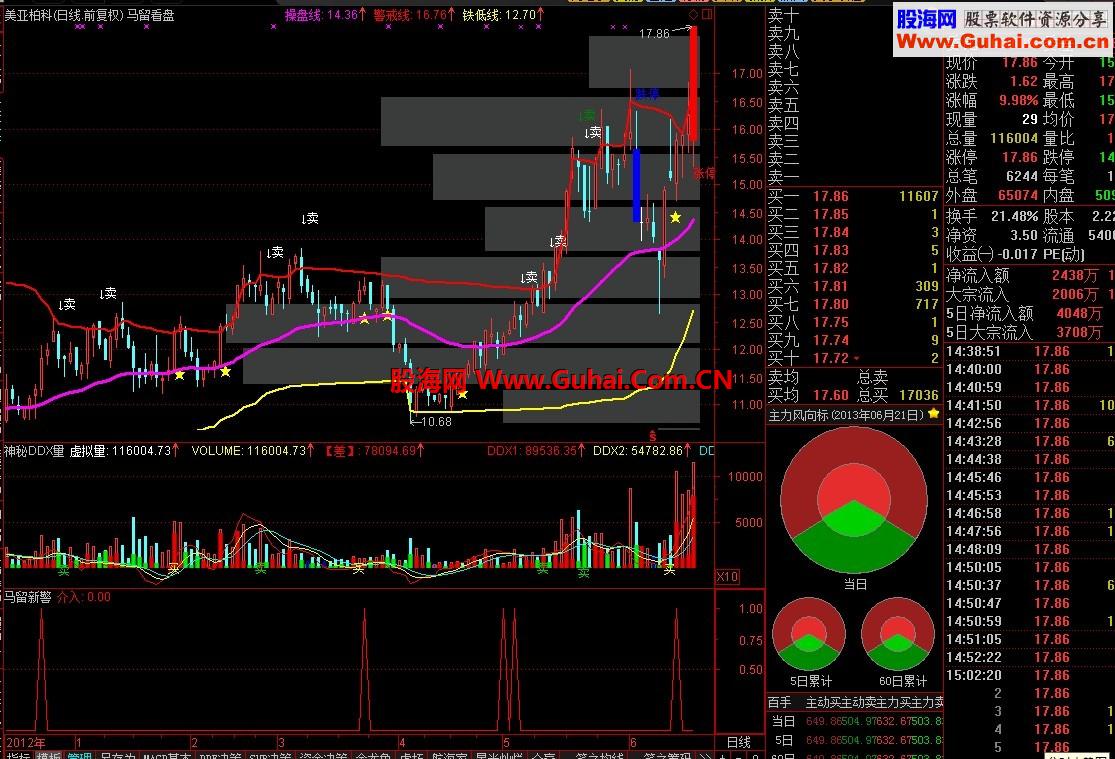This screenshot has width=1115, height=759.
Task: Click the 美亚柏科(日线.前复权) stock title
Action: point(64,15)
